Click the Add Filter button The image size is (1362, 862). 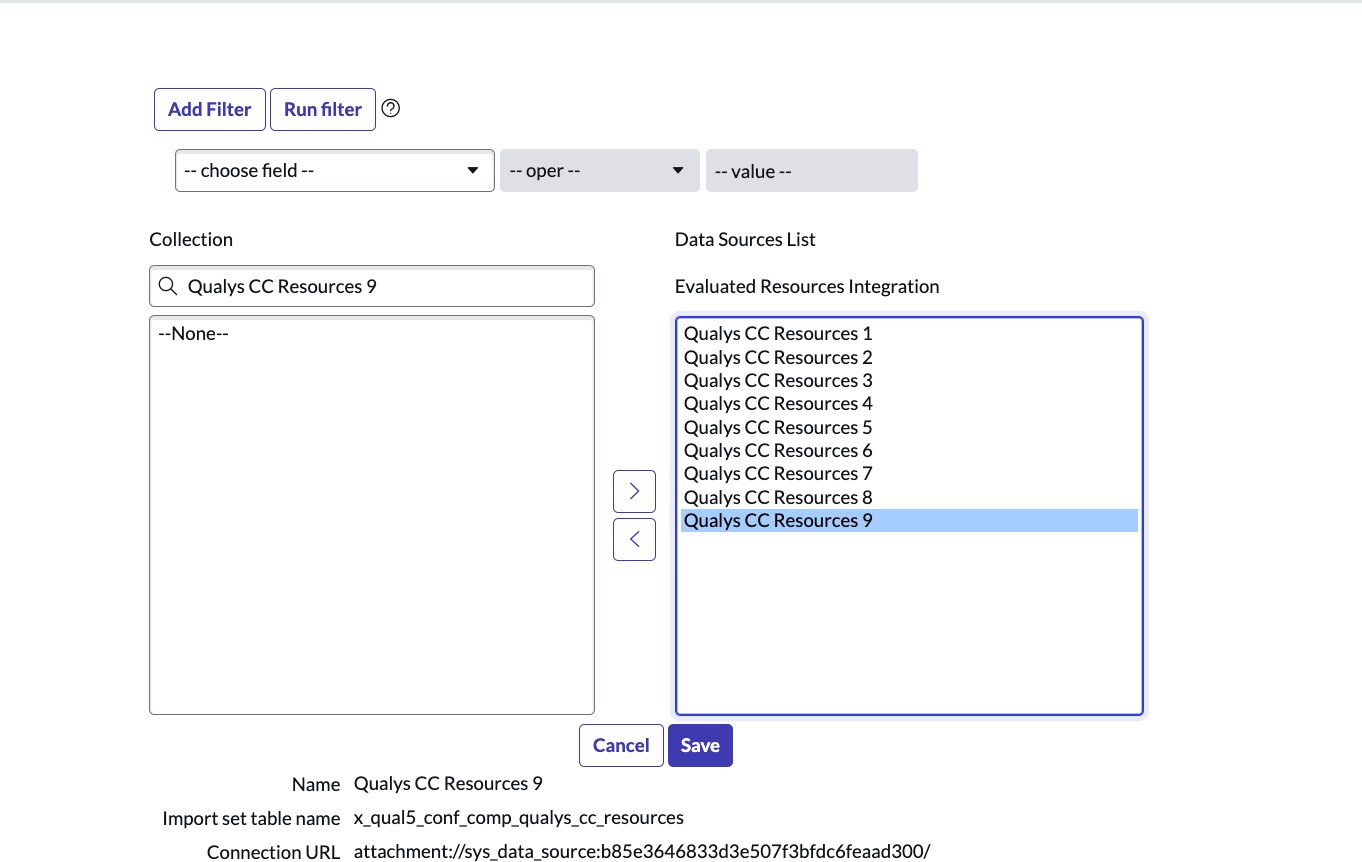(210, 109)
